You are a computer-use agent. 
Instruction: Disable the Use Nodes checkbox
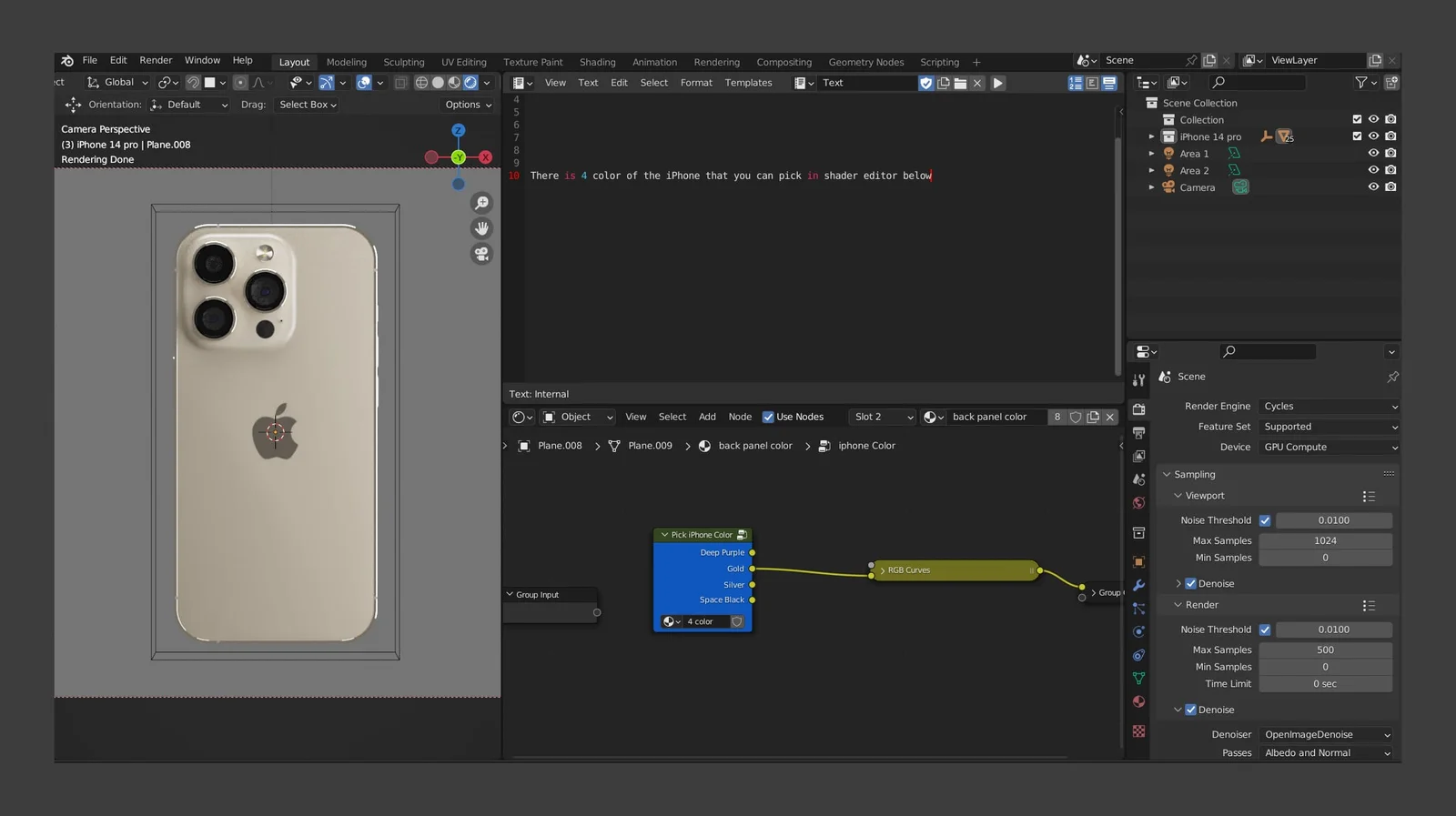(768, 417)
